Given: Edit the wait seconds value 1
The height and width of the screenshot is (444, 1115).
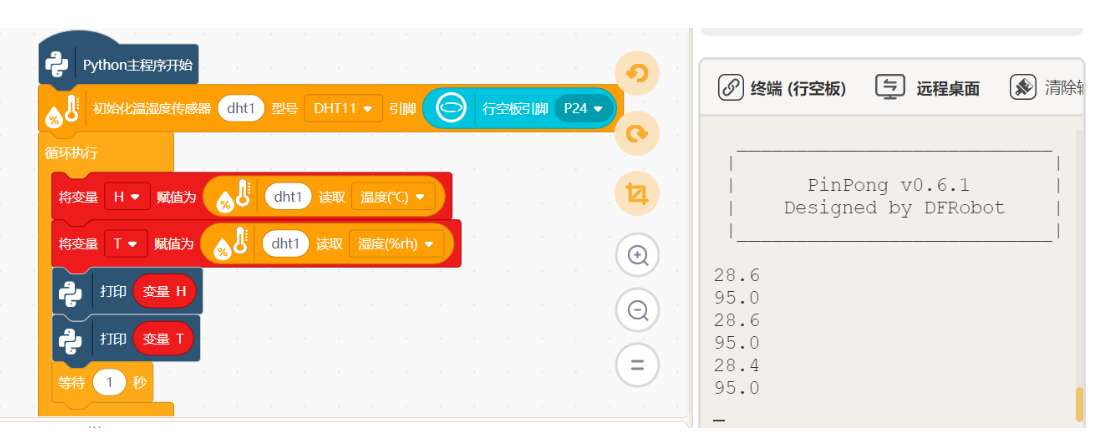Looking at the screenshot, I should (109, 383).
